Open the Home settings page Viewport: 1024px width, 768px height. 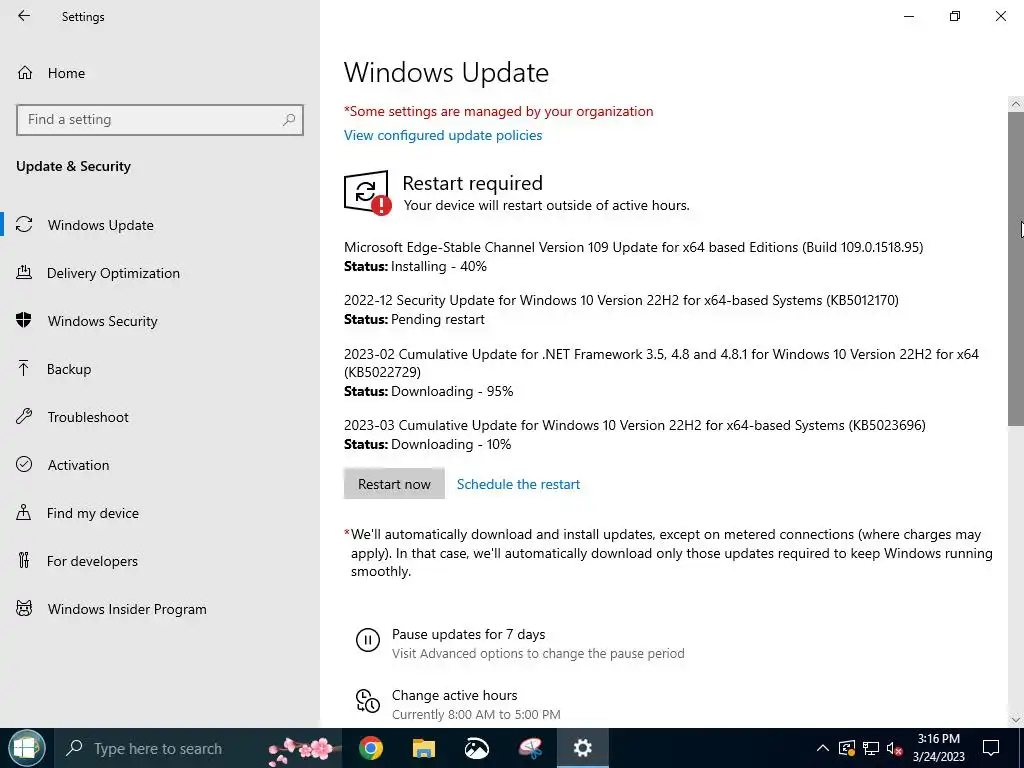point(66,73)
